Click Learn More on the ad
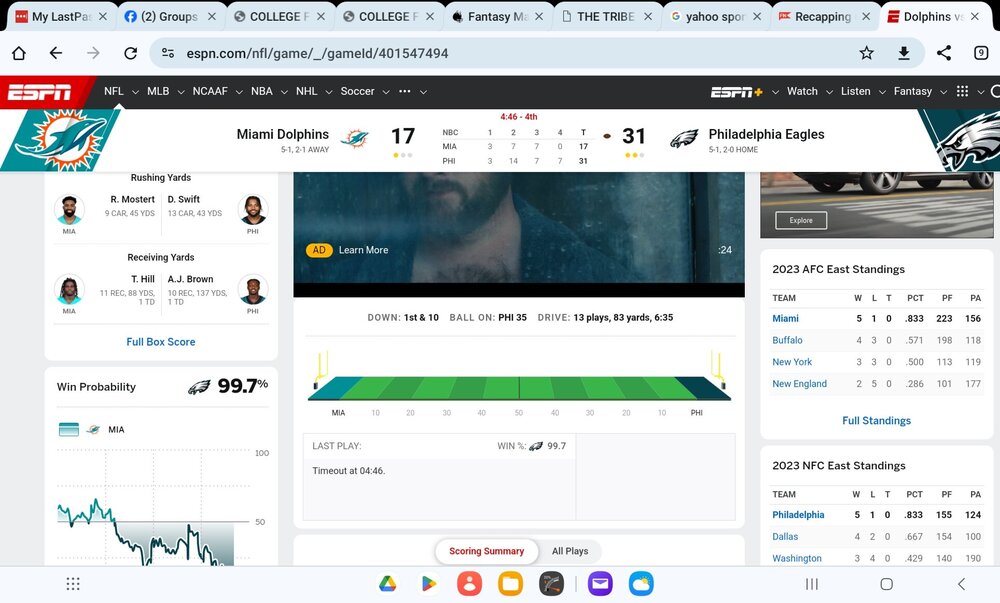 pyautogui.click(x=364, y=250)
